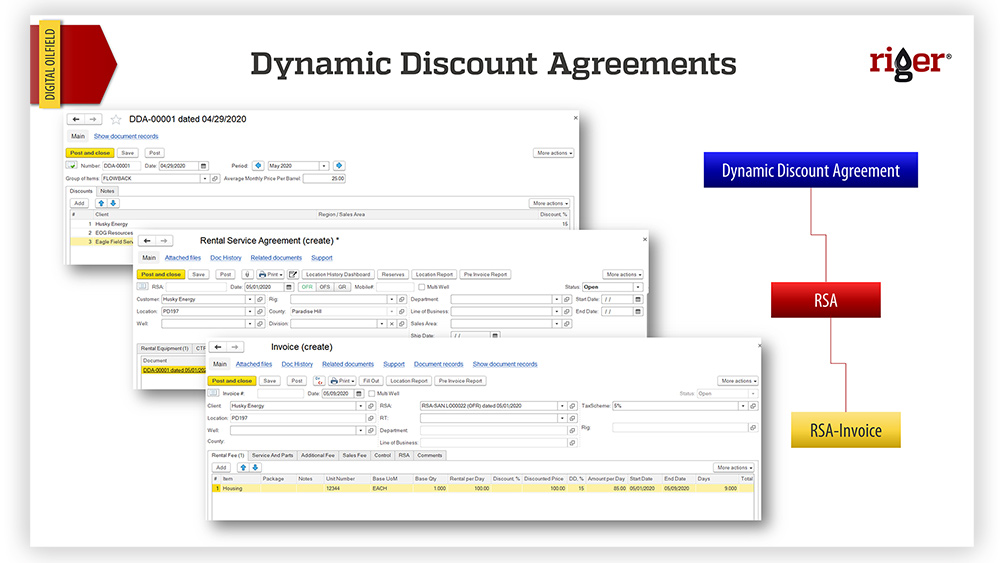Open calendar picker for DDA date 04/29/2020
This screenshot has height=563, width=1000.
pyautogui.click(x=204, y=166)
